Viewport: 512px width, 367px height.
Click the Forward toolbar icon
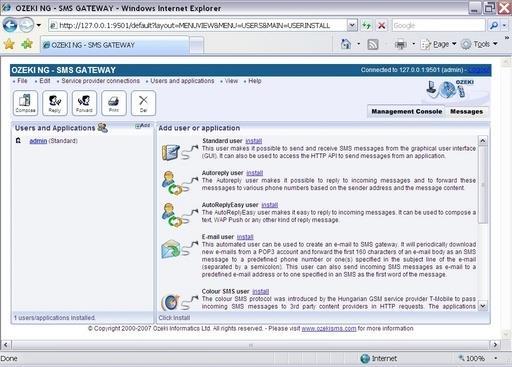pyautogui.click(x=84, y=103)
